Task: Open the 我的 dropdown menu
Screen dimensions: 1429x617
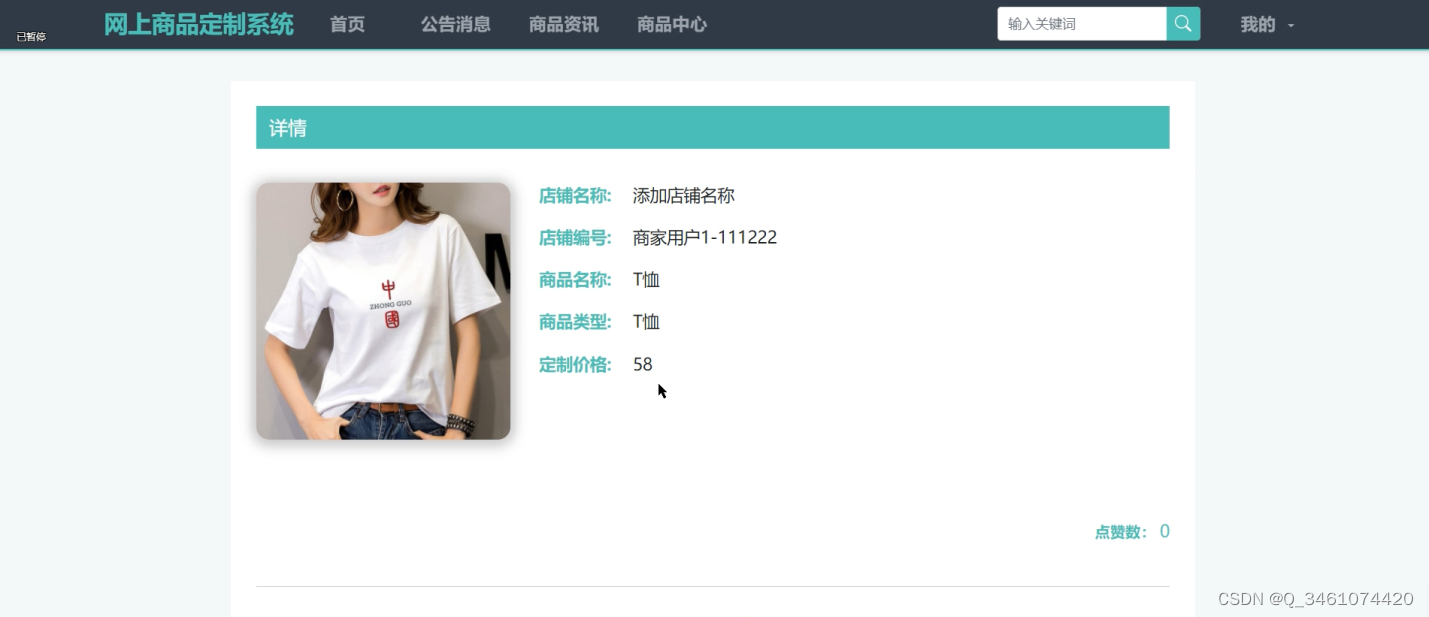Action: (1267, 25)
